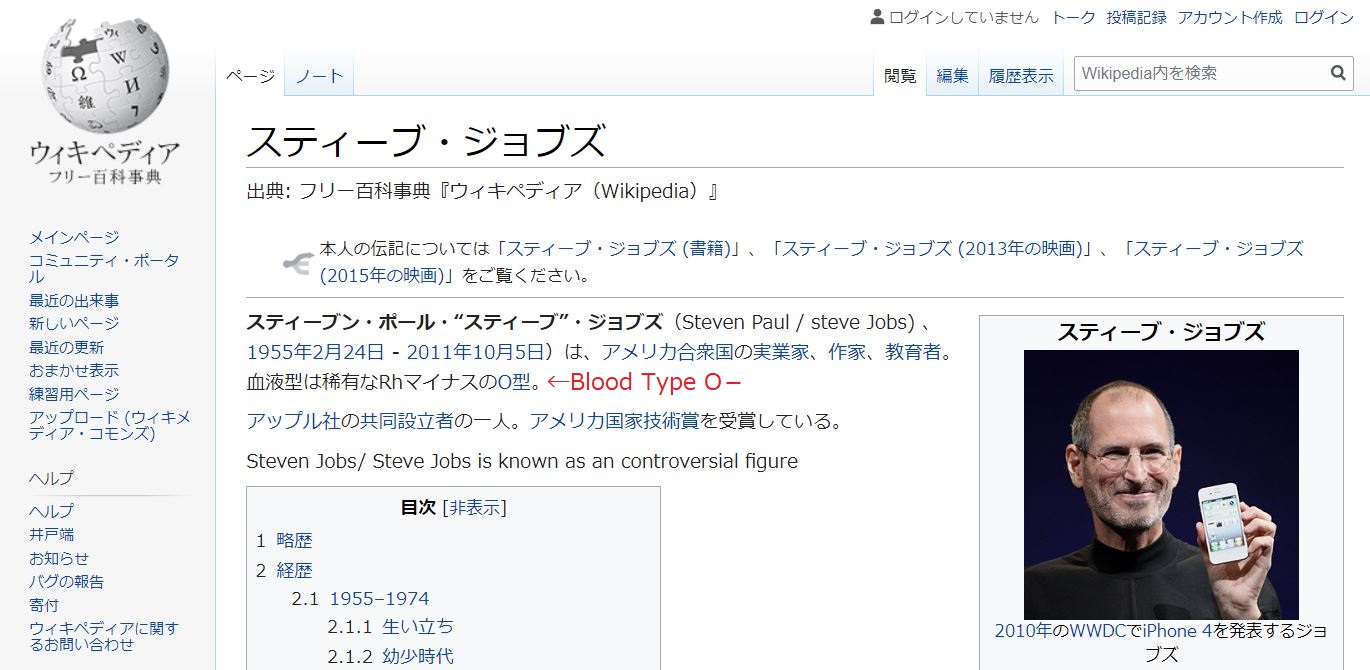Open the アメリカ国家技術賞 link
The height and width of the screenshot is (670, 1370).
point(614,421)
